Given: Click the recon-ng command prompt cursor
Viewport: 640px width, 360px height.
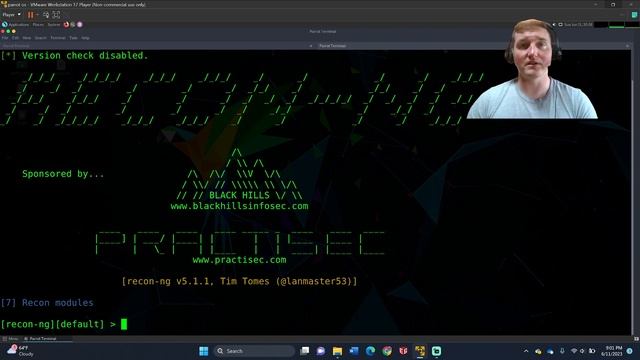Looking at the screenshot, I should (124, 324).
